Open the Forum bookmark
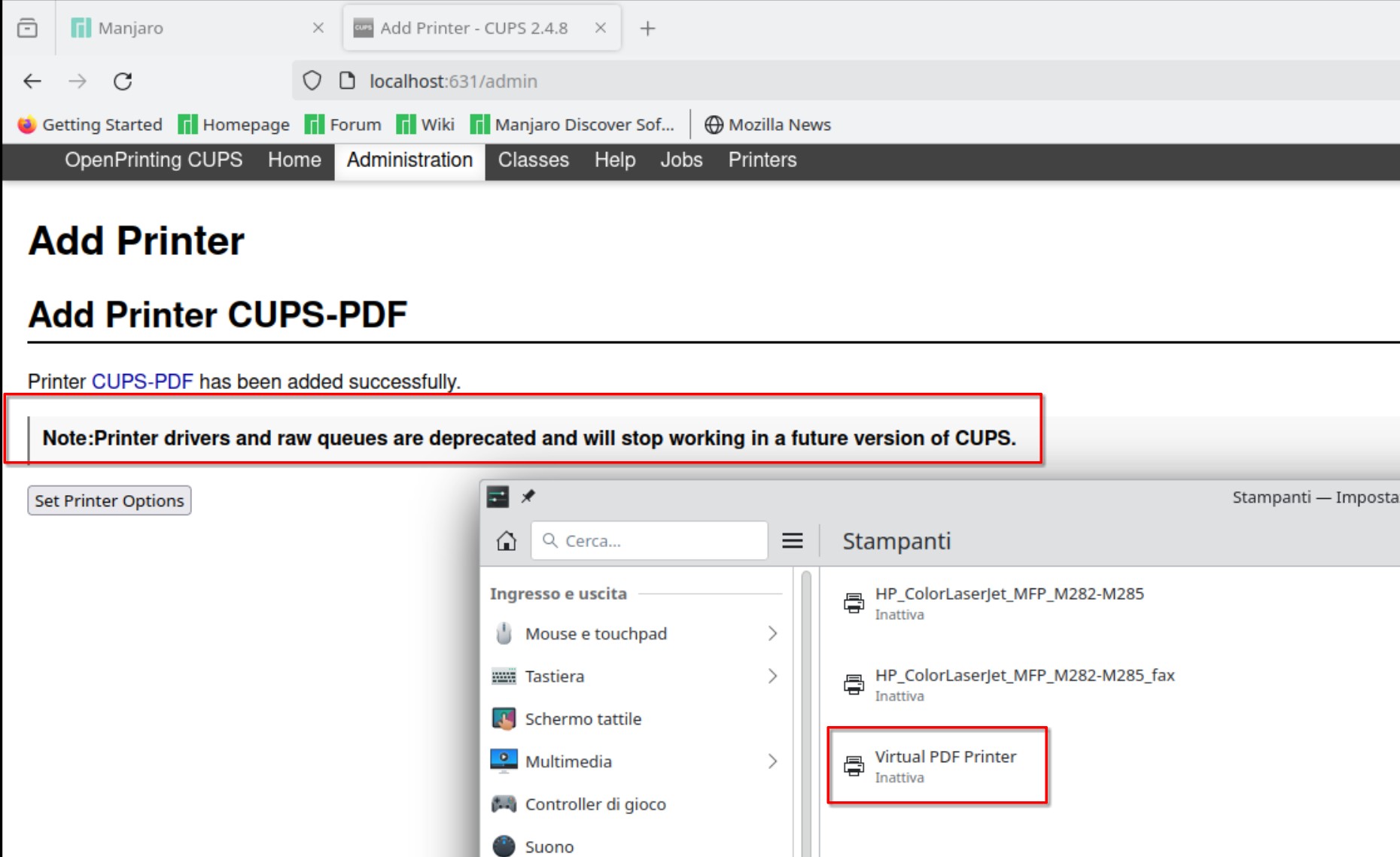This screenshot has width=1400, height=857. 343,125
